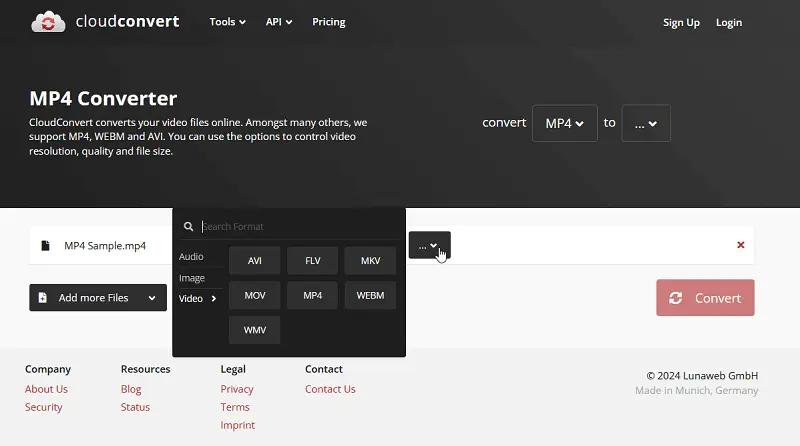The image size is (800, 446).
Task: Click the refresh arrows icon on Convert
Action: 676,298
